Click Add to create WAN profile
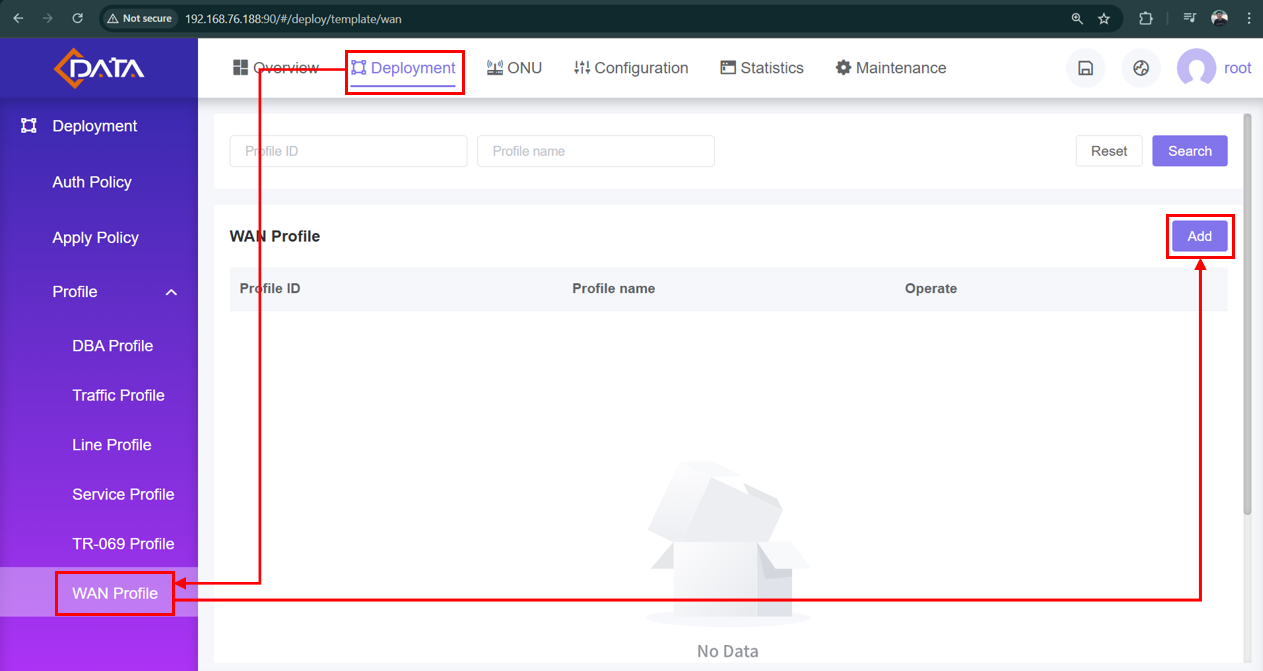 coord(1200,236)
